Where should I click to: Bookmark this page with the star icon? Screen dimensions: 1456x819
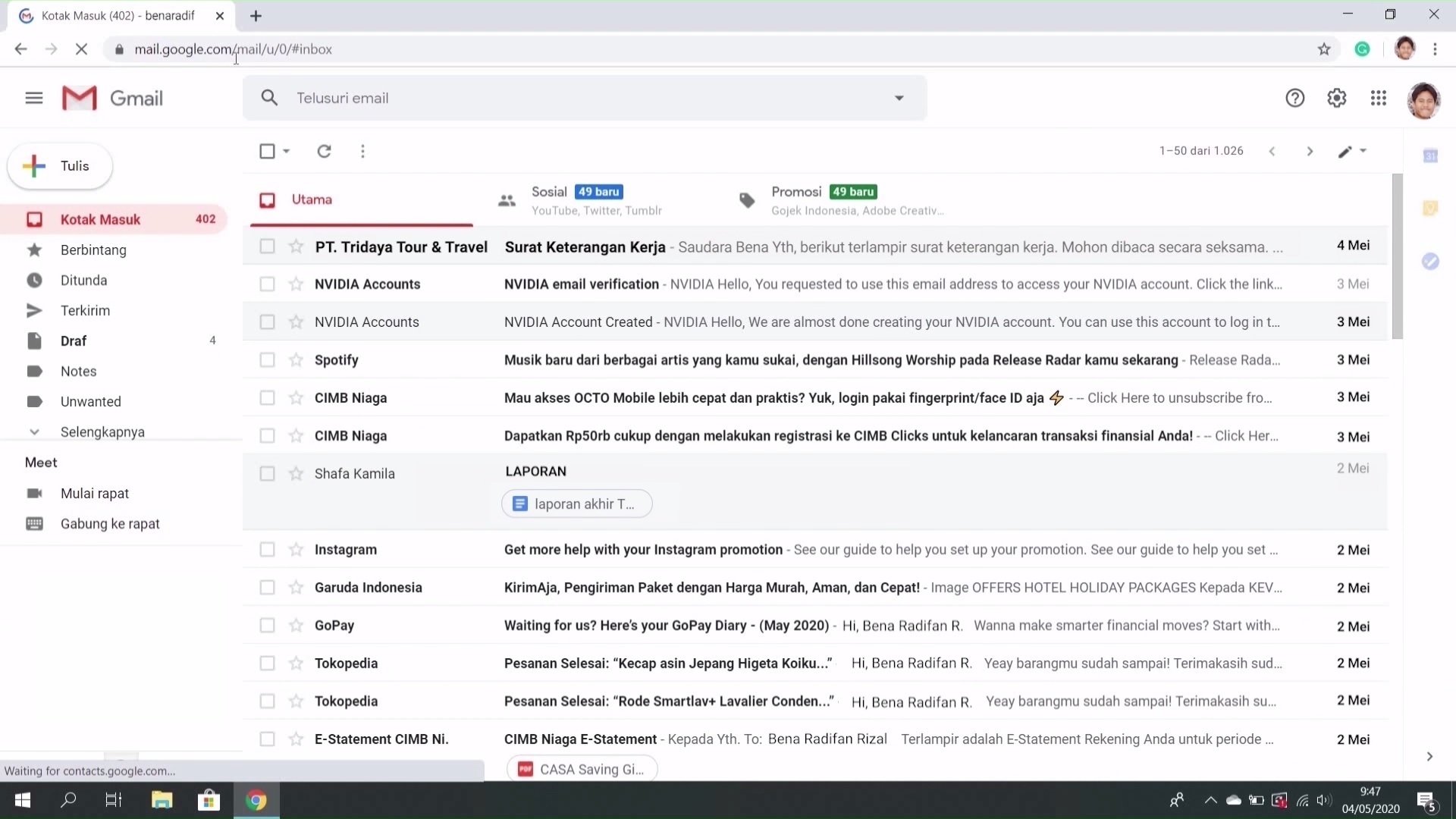(x=1324, y=49)
